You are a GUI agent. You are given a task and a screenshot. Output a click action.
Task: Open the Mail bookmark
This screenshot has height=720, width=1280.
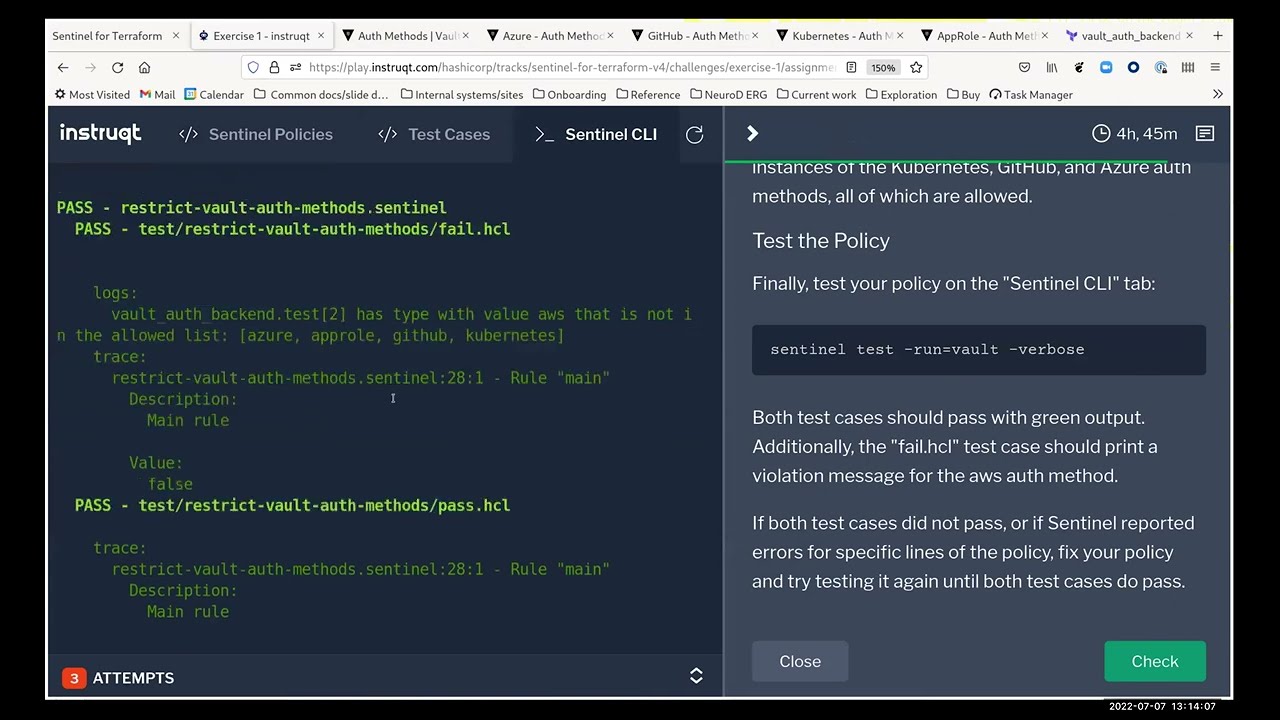pyautogui.click(x=157, y=94)
